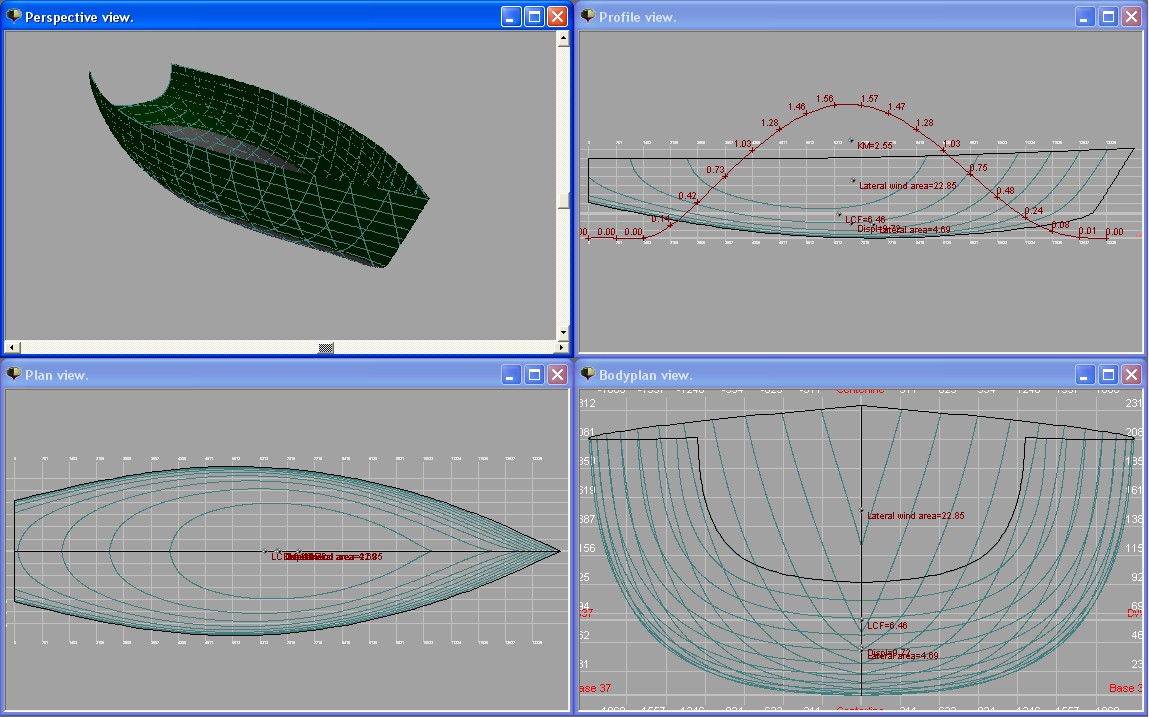Click the Profile view window title icon
The width and height of the screenshot is (1149, 717).
coord(588,15)
